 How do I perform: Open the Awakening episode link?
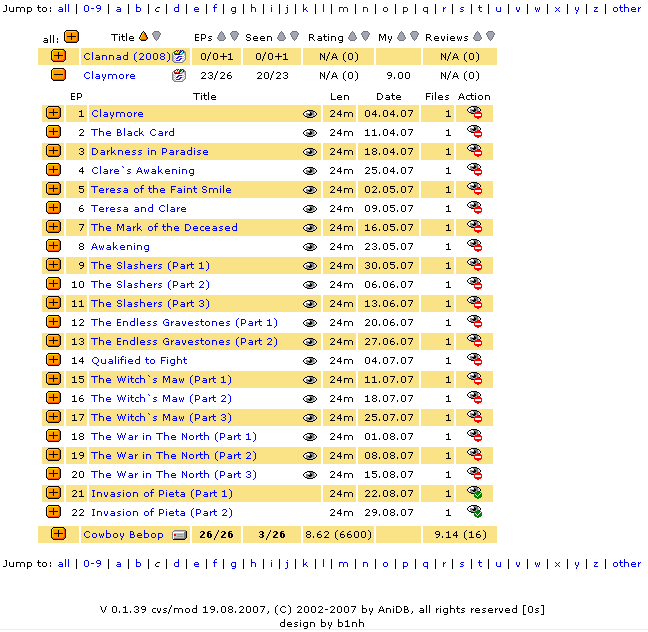point(120,247)
